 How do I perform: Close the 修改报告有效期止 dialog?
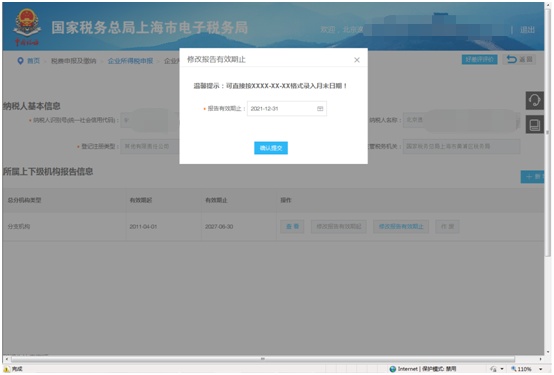[x=357, y=60]
